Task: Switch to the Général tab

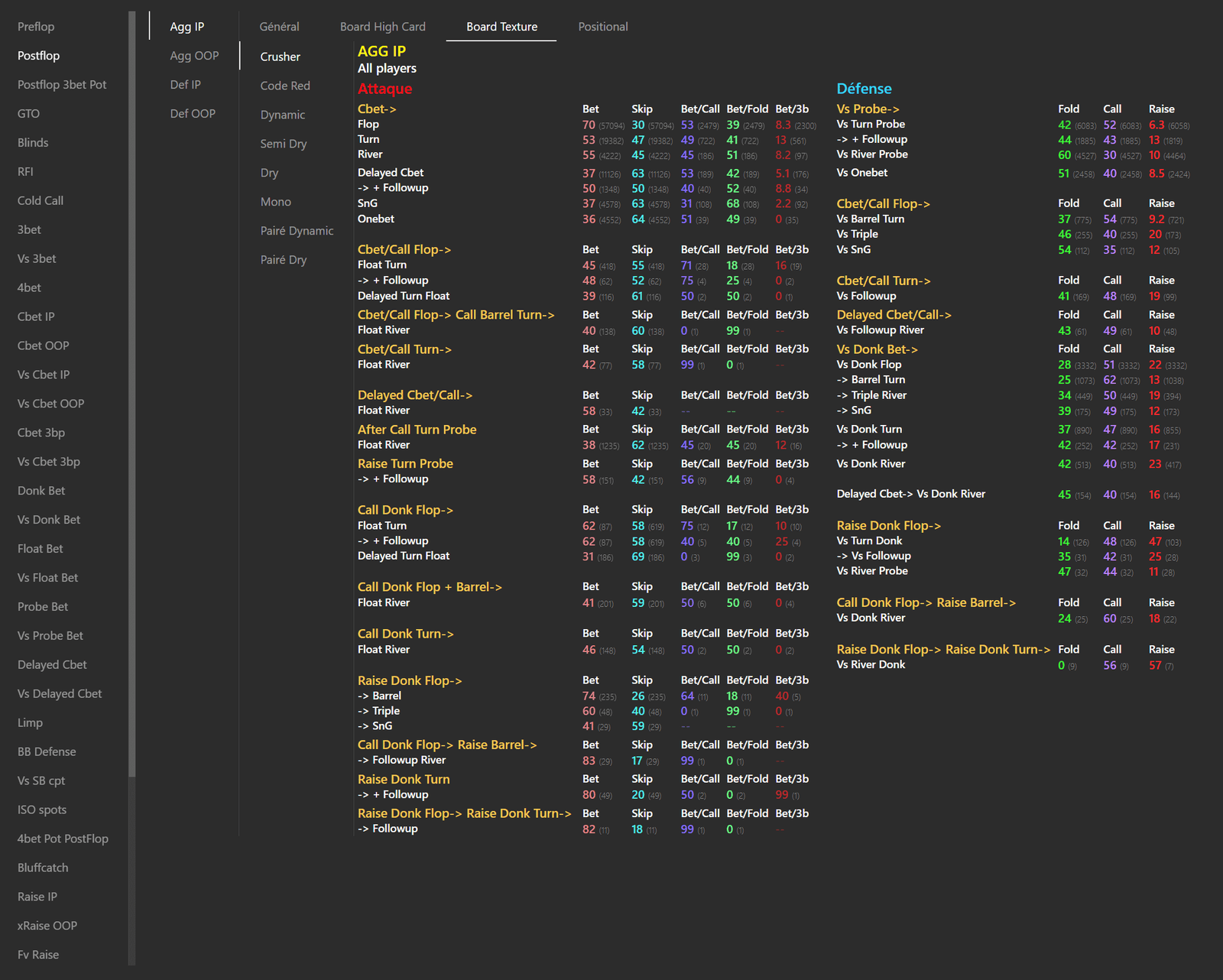Action: 279,27
